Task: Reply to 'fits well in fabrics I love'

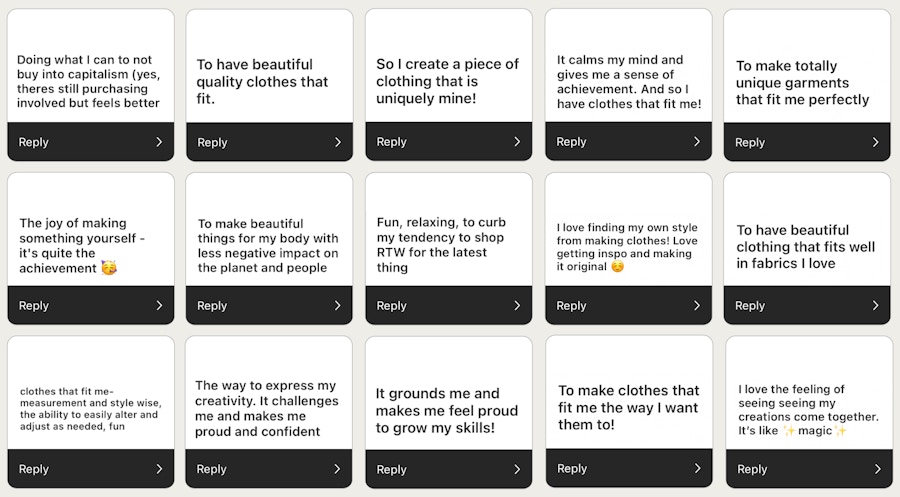Action: pyautogui.click(x=750, y=306)
